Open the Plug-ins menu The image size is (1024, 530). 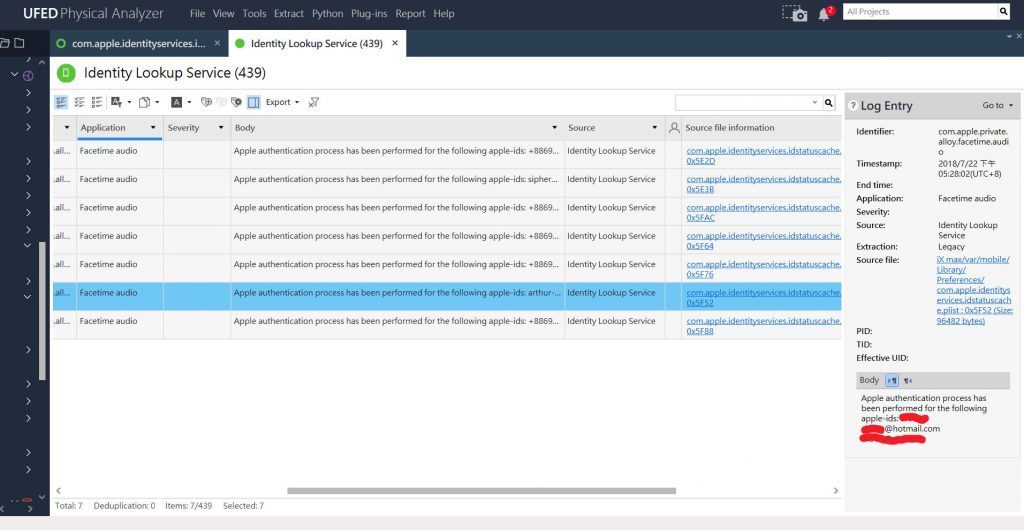(369, 14)
